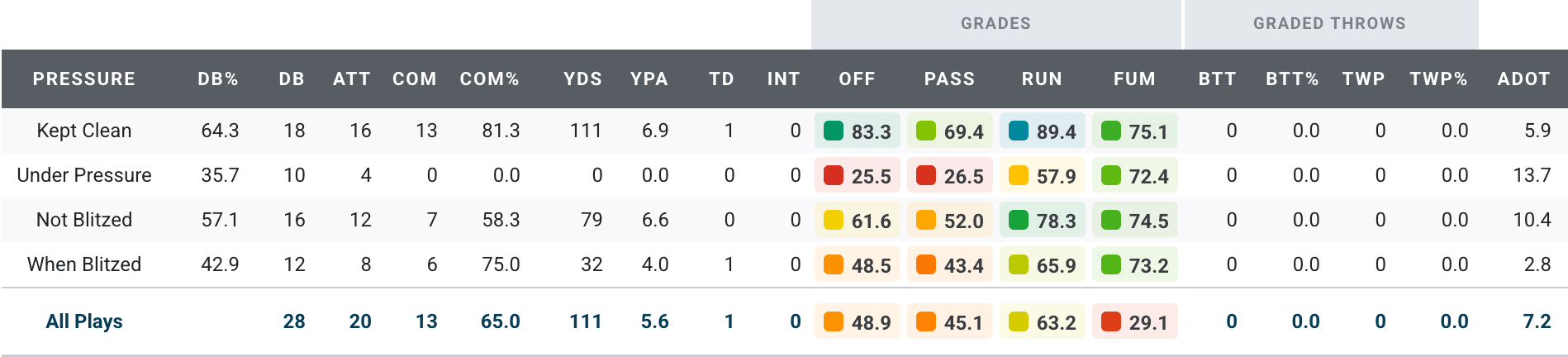
Task: Click Under Pressure red OFF grade swatch
Action: pos(834,175)
